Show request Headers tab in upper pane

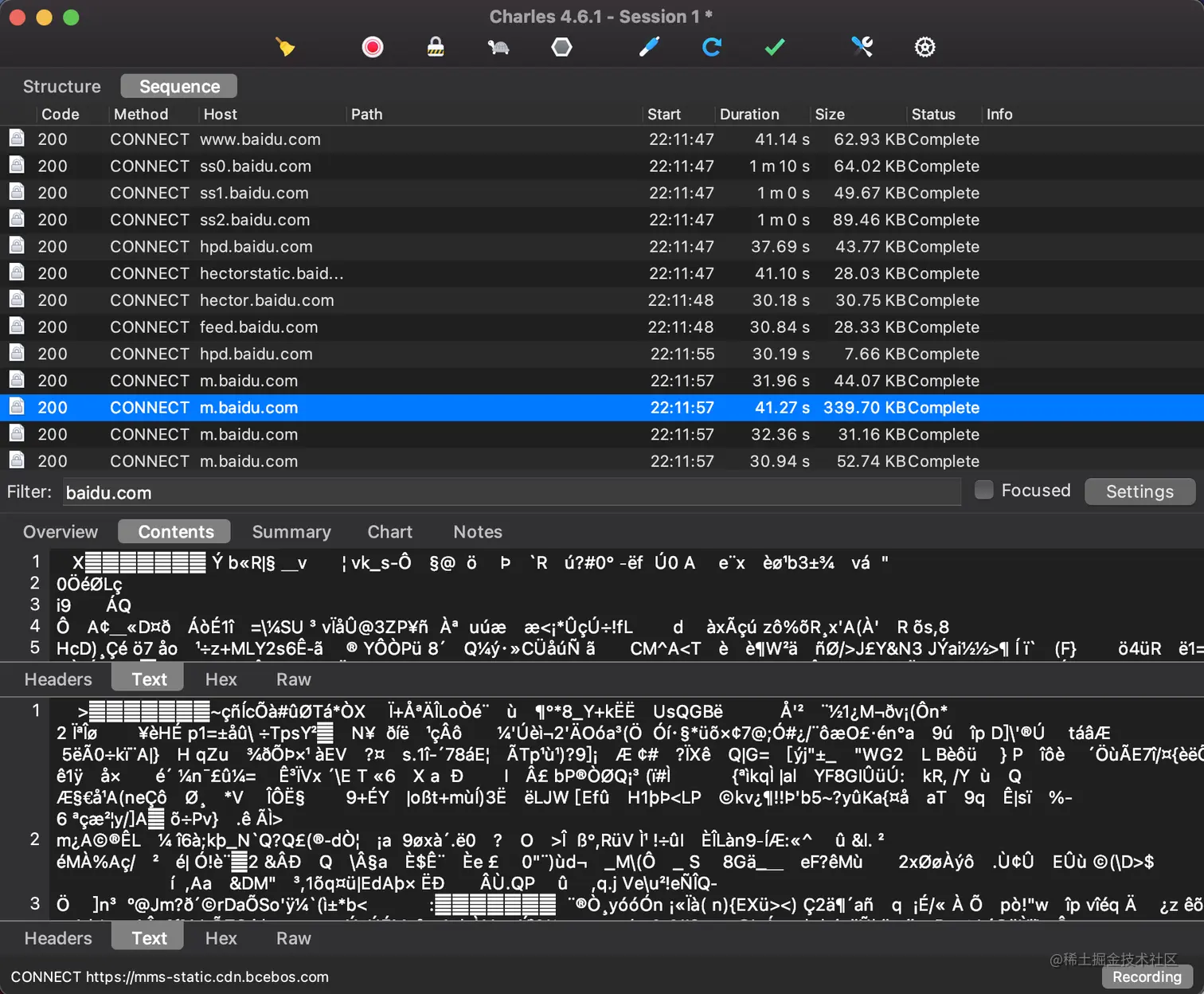click(58, 679)
